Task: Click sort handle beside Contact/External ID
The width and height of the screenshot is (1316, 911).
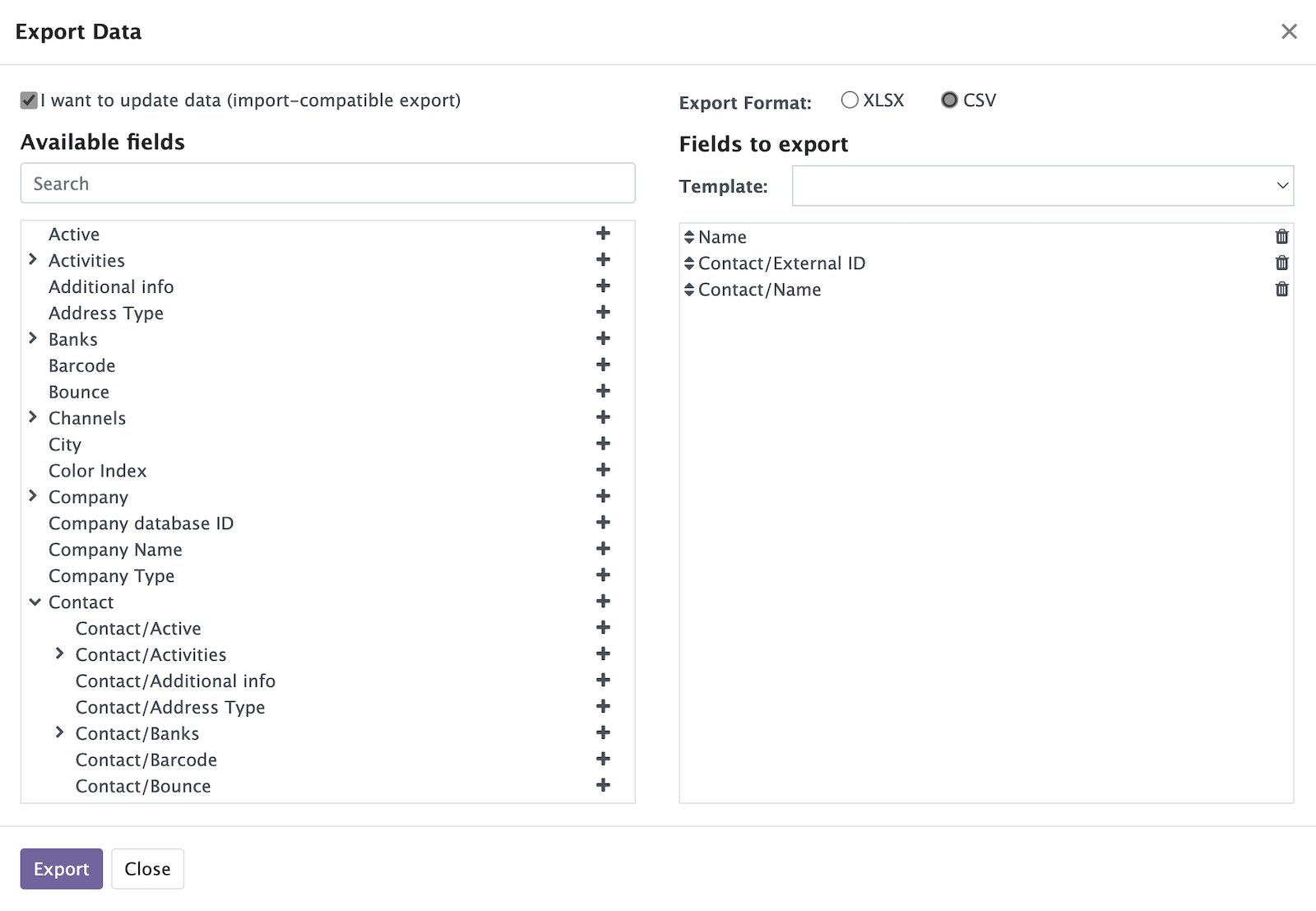Action: click(x=689, y=263)
